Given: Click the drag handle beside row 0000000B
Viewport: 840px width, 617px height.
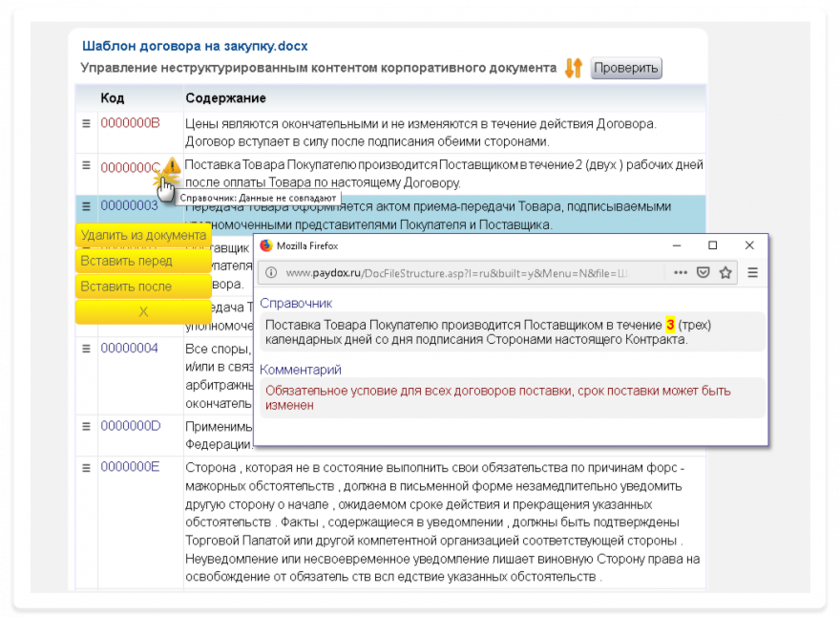Looking at the screenshot, I should tap(85, 121).
